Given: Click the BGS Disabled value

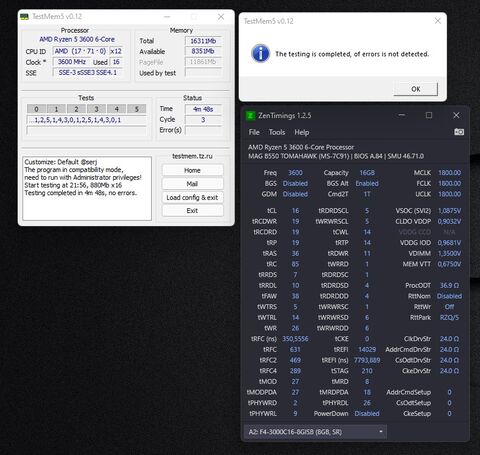Looking at the screenshot, I should pyautogui.click(x=295, y=183).
